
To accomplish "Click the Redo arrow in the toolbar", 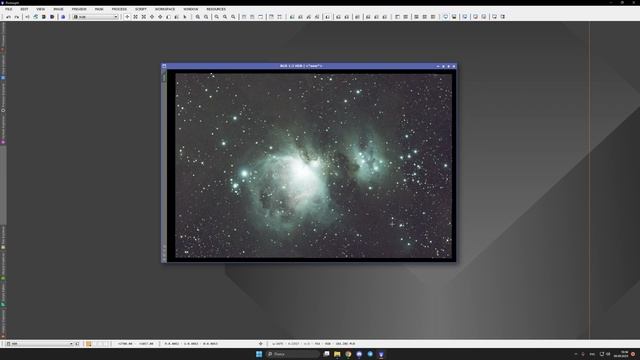I will pyautogui.click(x=17, y=17).
